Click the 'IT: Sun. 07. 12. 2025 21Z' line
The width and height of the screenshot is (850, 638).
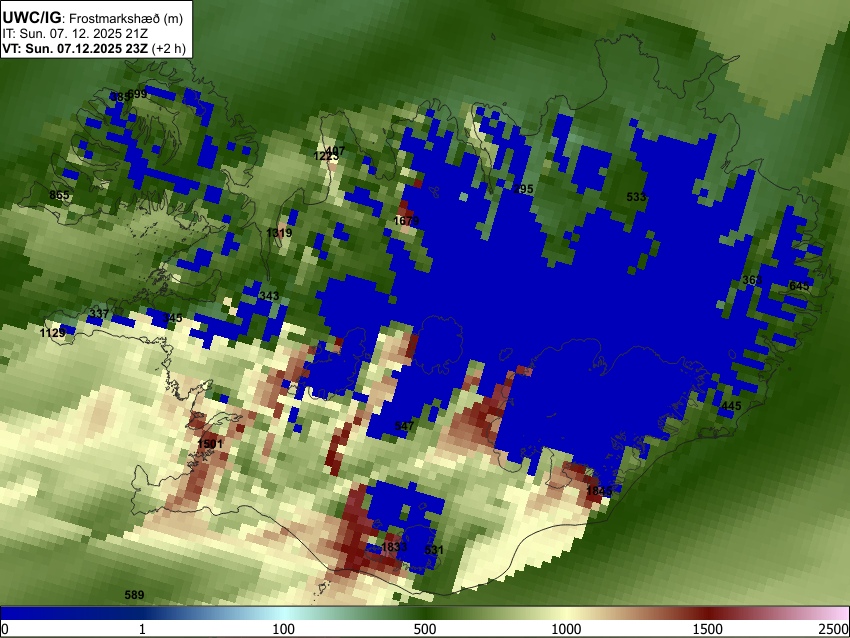pos(75,34)
